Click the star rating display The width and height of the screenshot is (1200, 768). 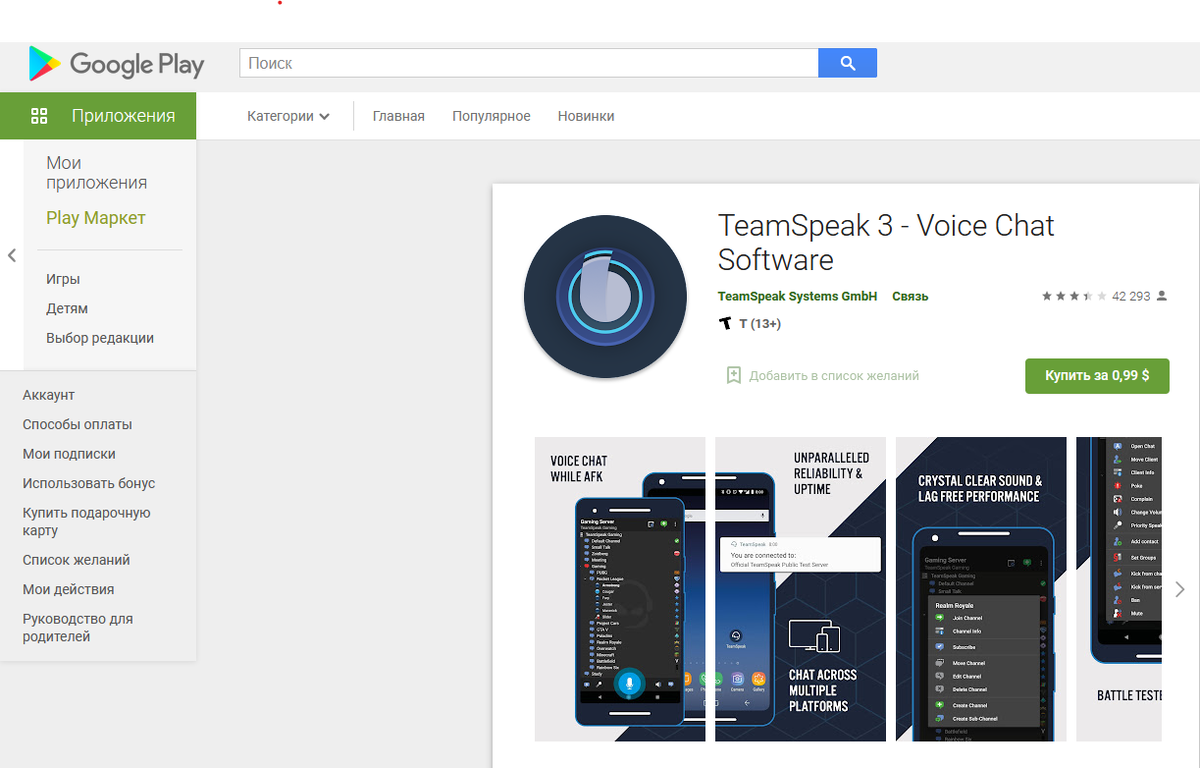click(x=1074, y=296)
